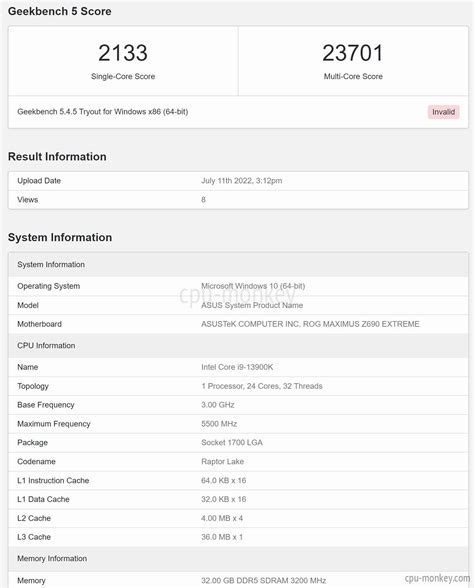Select the Intel Core i9-13900K name
The height and width of the screenshot is (588, 474).
tap(237, 367)
